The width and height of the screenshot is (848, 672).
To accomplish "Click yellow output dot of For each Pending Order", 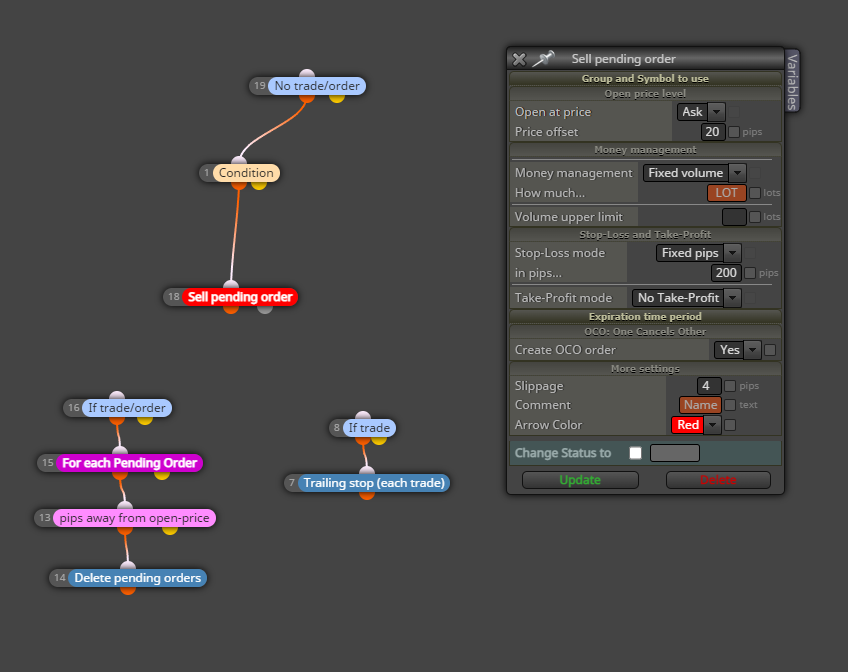I will [162, 475].
